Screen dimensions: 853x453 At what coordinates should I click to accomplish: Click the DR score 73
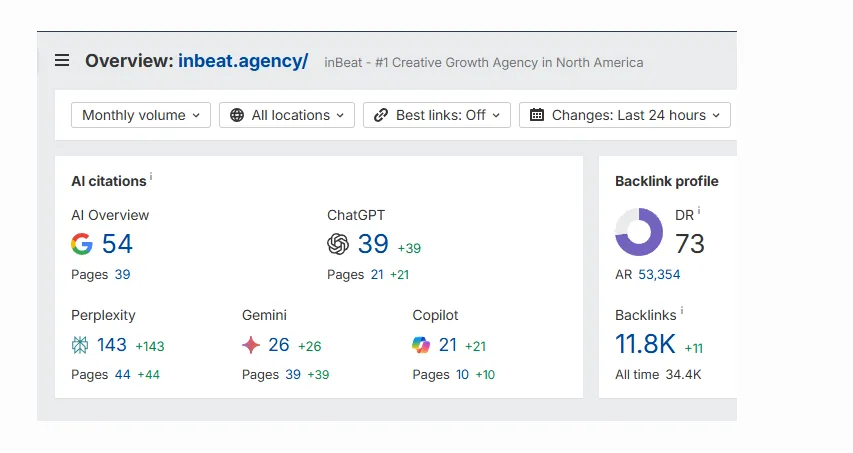[x=690, y=244]
